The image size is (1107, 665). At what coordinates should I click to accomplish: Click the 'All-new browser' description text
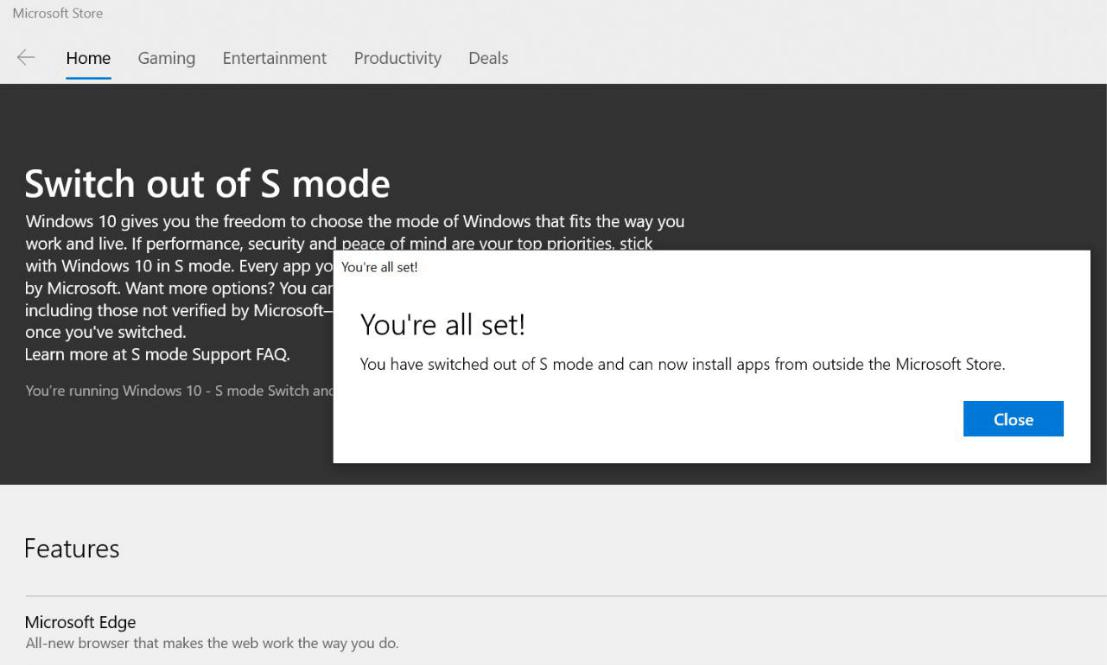click(x=211, y=643)
